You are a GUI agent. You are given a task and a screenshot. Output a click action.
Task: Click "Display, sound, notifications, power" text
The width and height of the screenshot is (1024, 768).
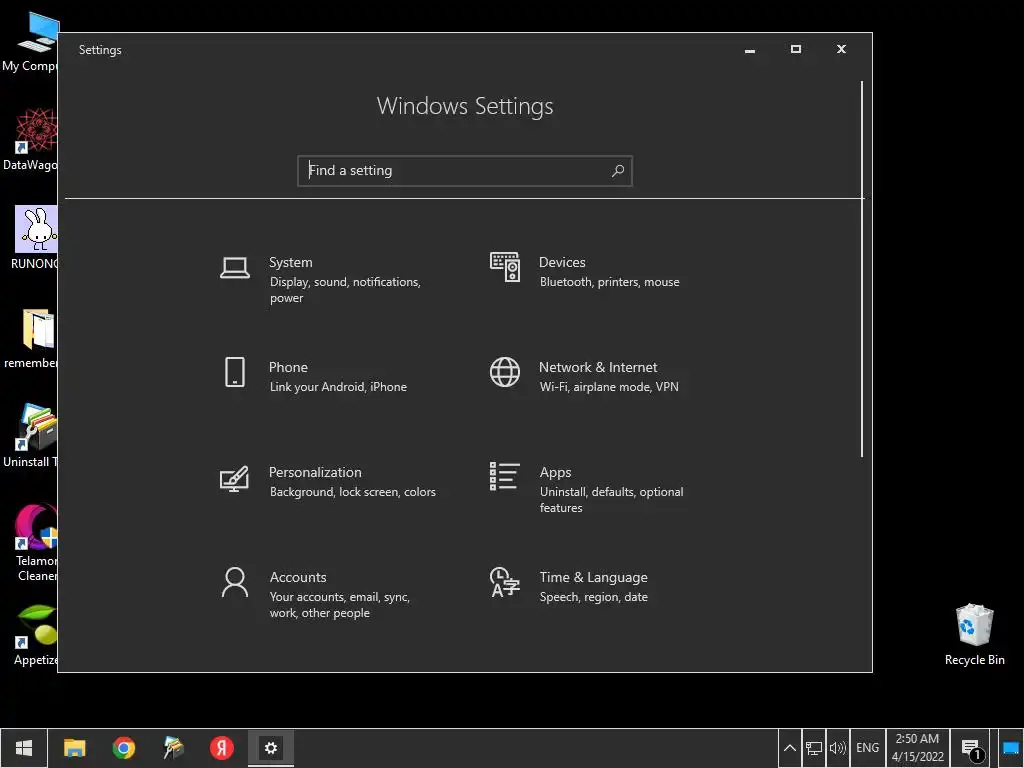pyautogui.click(x=345, y=290)
